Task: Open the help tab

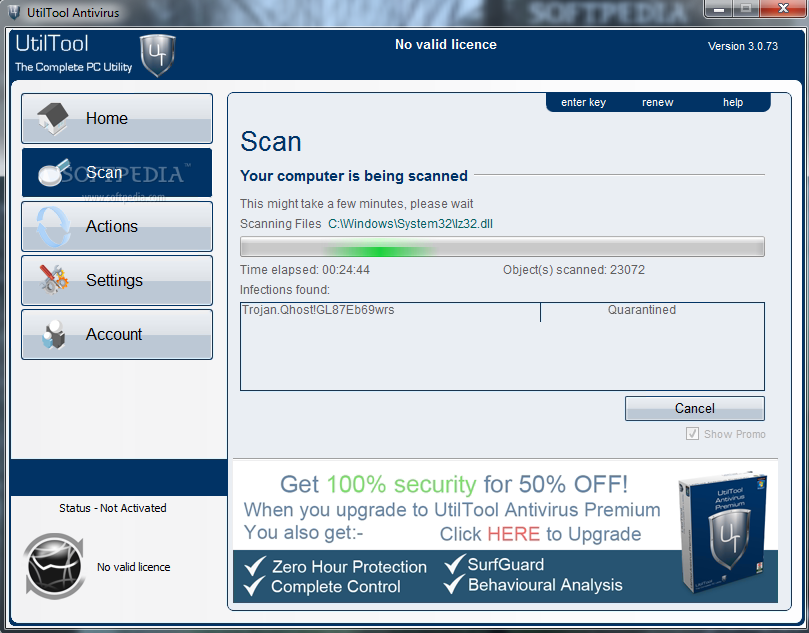Action: tap(733, 102)
